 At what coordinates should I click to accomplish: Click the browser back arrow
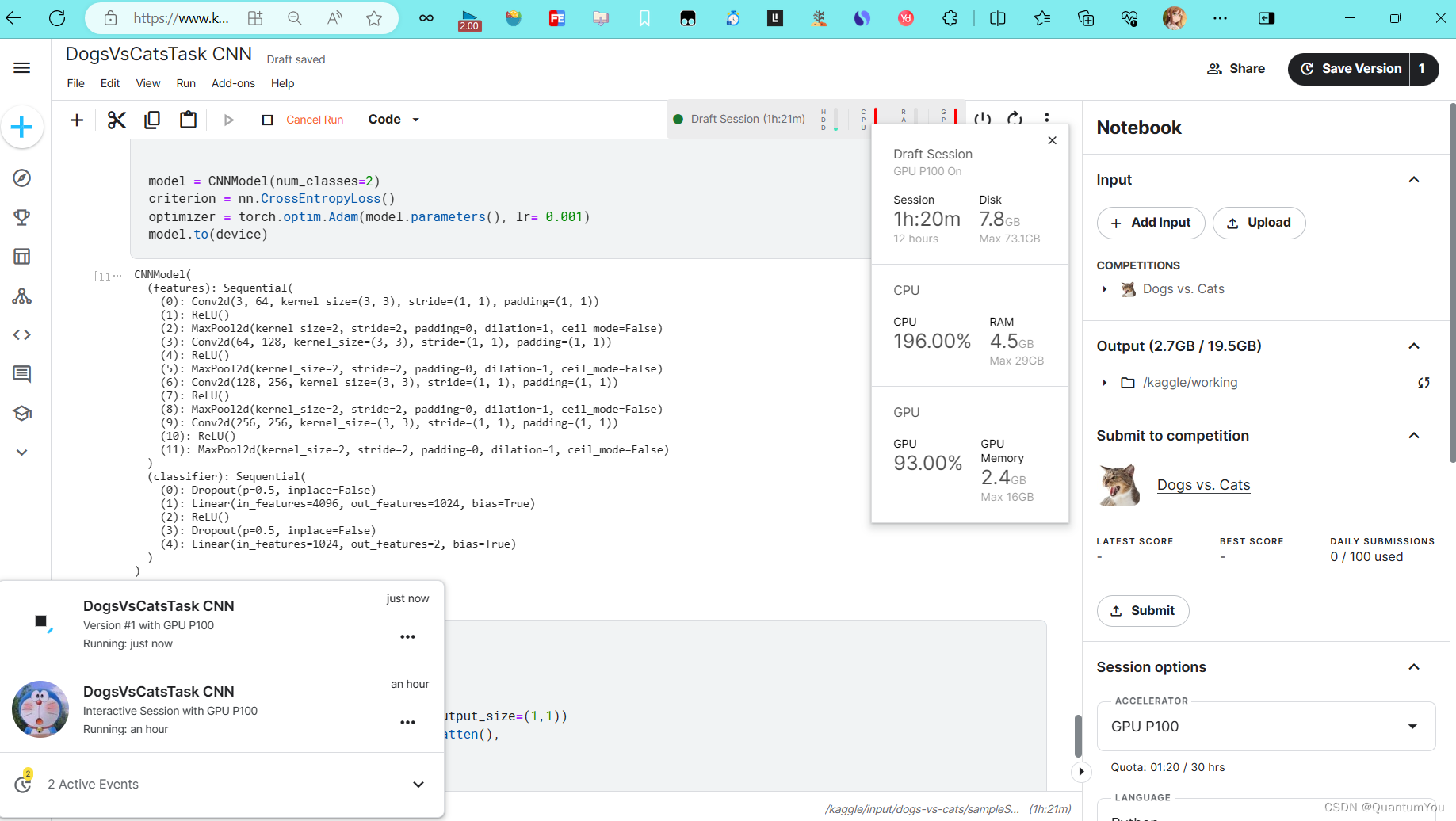coord(14,17)
